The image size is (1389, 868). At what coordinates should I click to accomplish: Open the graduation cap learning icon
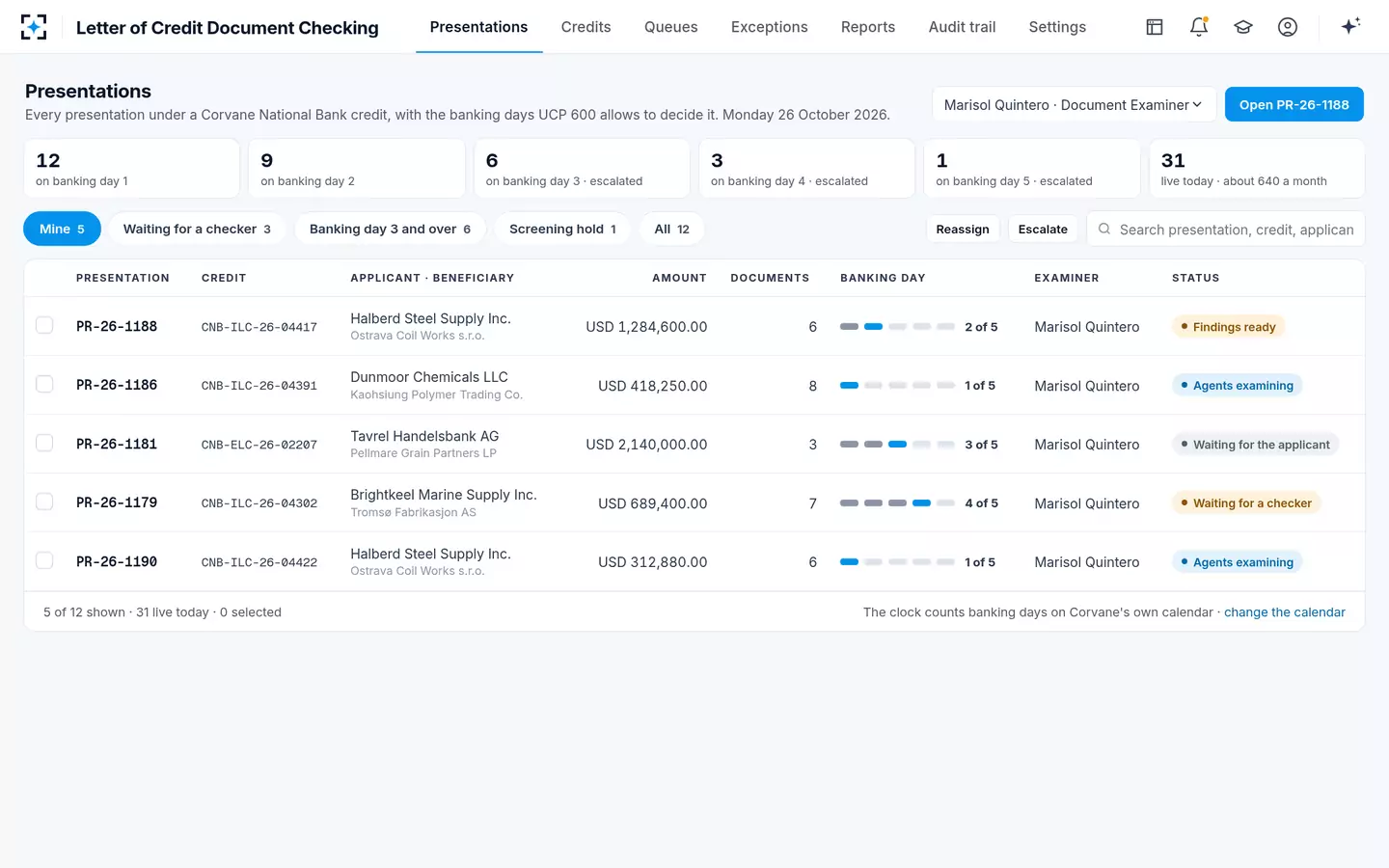click(x=1243, y=27)
